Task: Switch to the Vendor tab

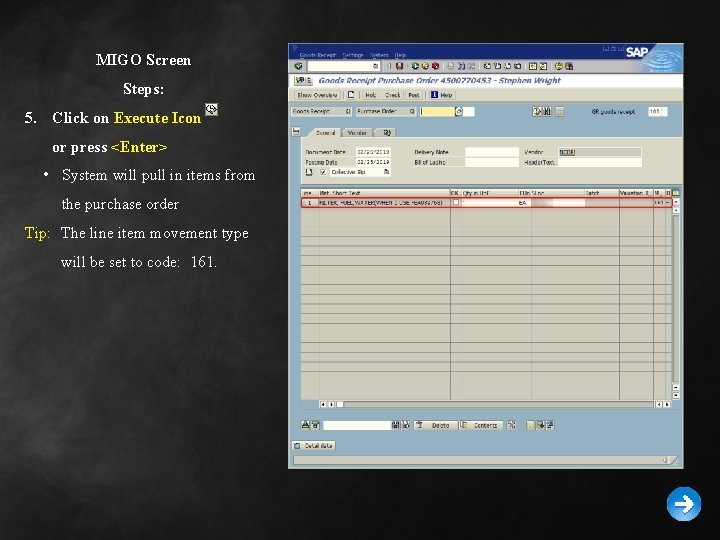Action: point(357,133)
